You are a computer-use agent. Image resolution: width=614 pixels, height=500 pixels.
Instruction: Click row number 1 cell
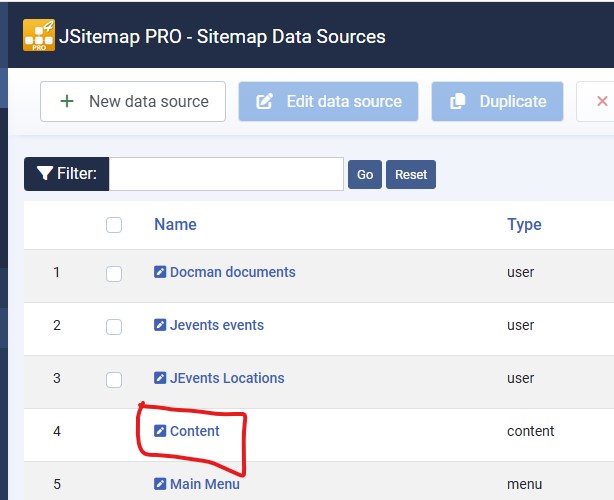pyautogui.click(x=57, y=272)
